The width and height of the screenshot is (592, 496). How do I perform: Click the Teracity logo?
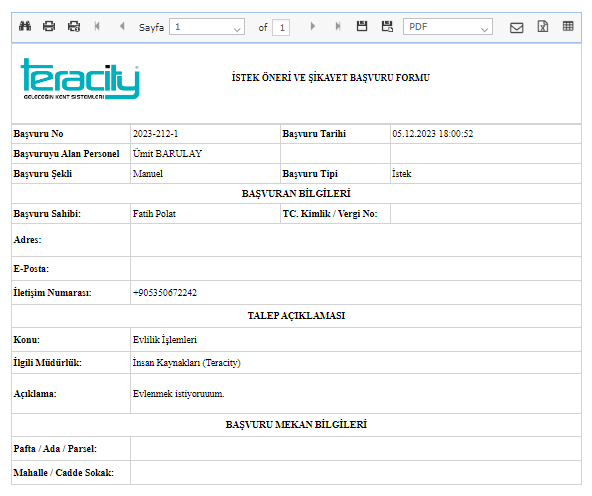tap(80, 79)
